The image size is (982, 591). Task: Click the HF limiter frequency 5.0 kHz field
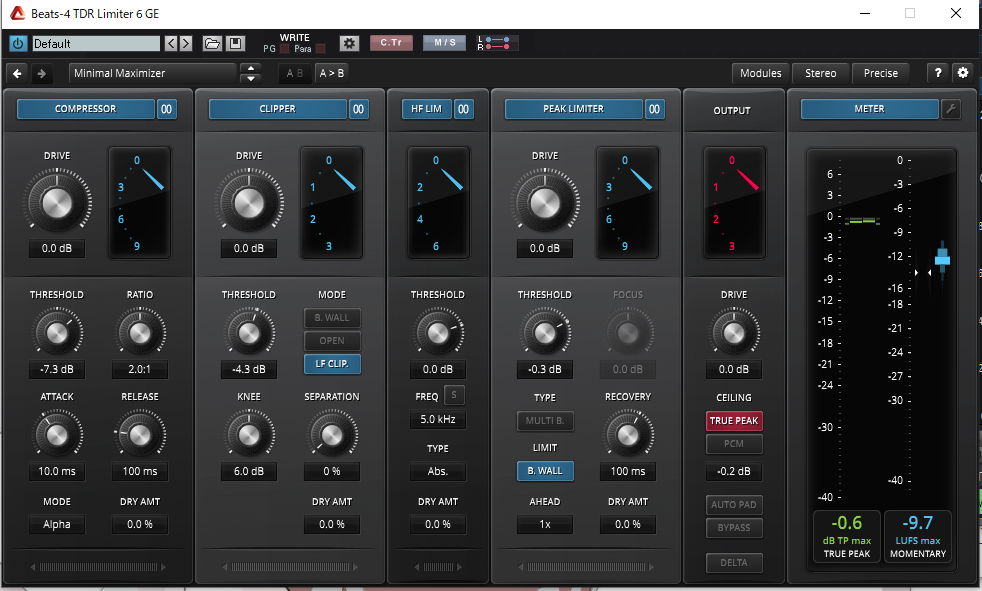tap(438, 419)
